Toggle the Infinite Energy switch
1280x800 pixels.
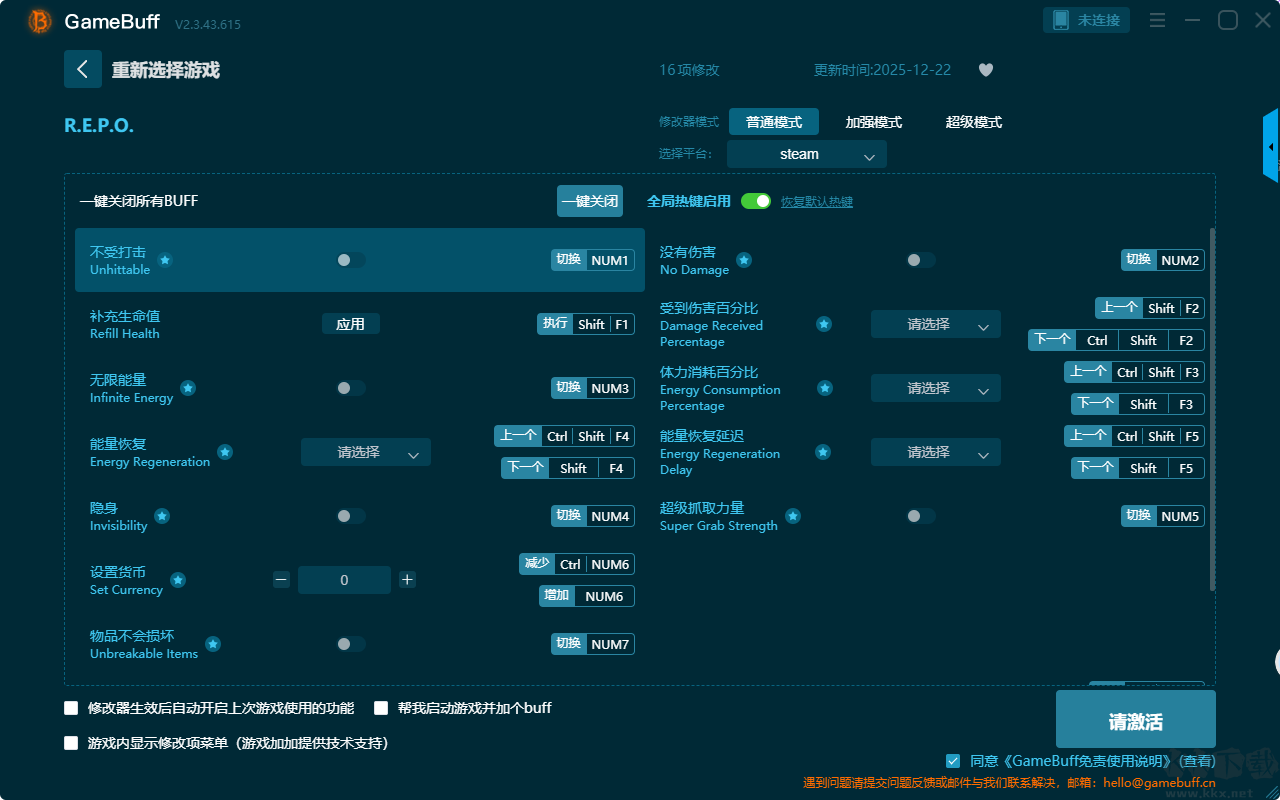[x=350, y=388]
